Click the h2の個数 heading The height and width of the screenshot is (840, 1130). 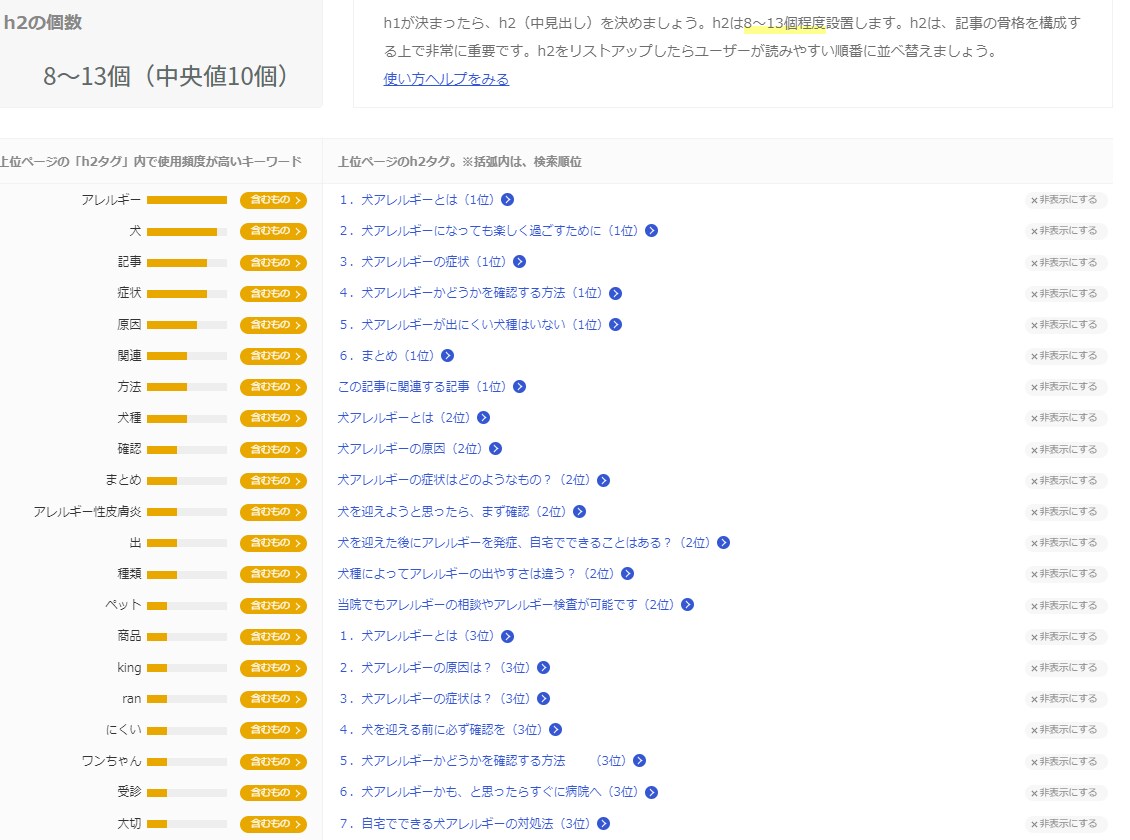tap(43, 22)
